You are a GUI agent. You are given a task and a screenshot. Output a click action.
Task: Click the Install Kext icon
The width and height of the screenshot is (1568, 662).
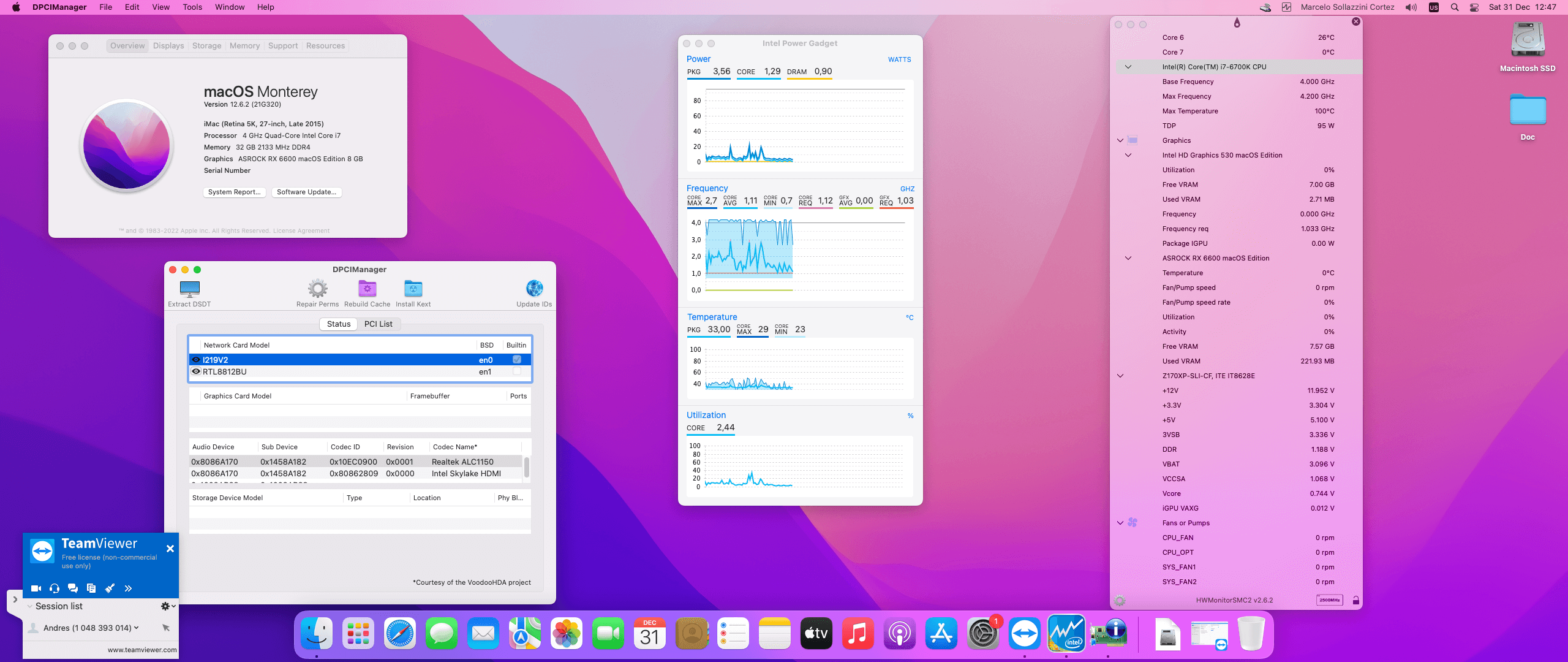(x=413, y=289)
